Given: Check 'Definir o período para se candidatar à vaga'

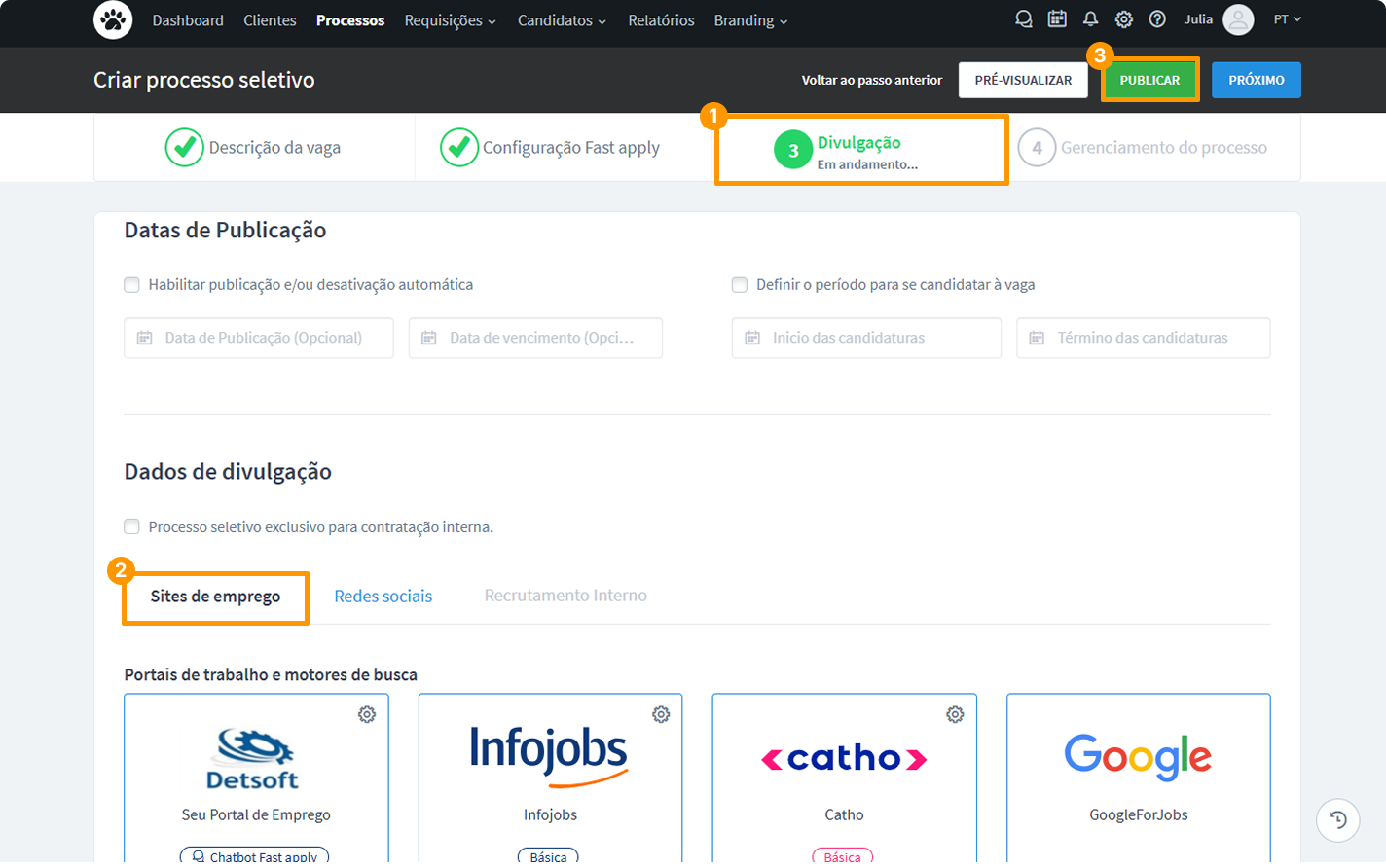Looking at the screenshot, I should pos(740,284).
